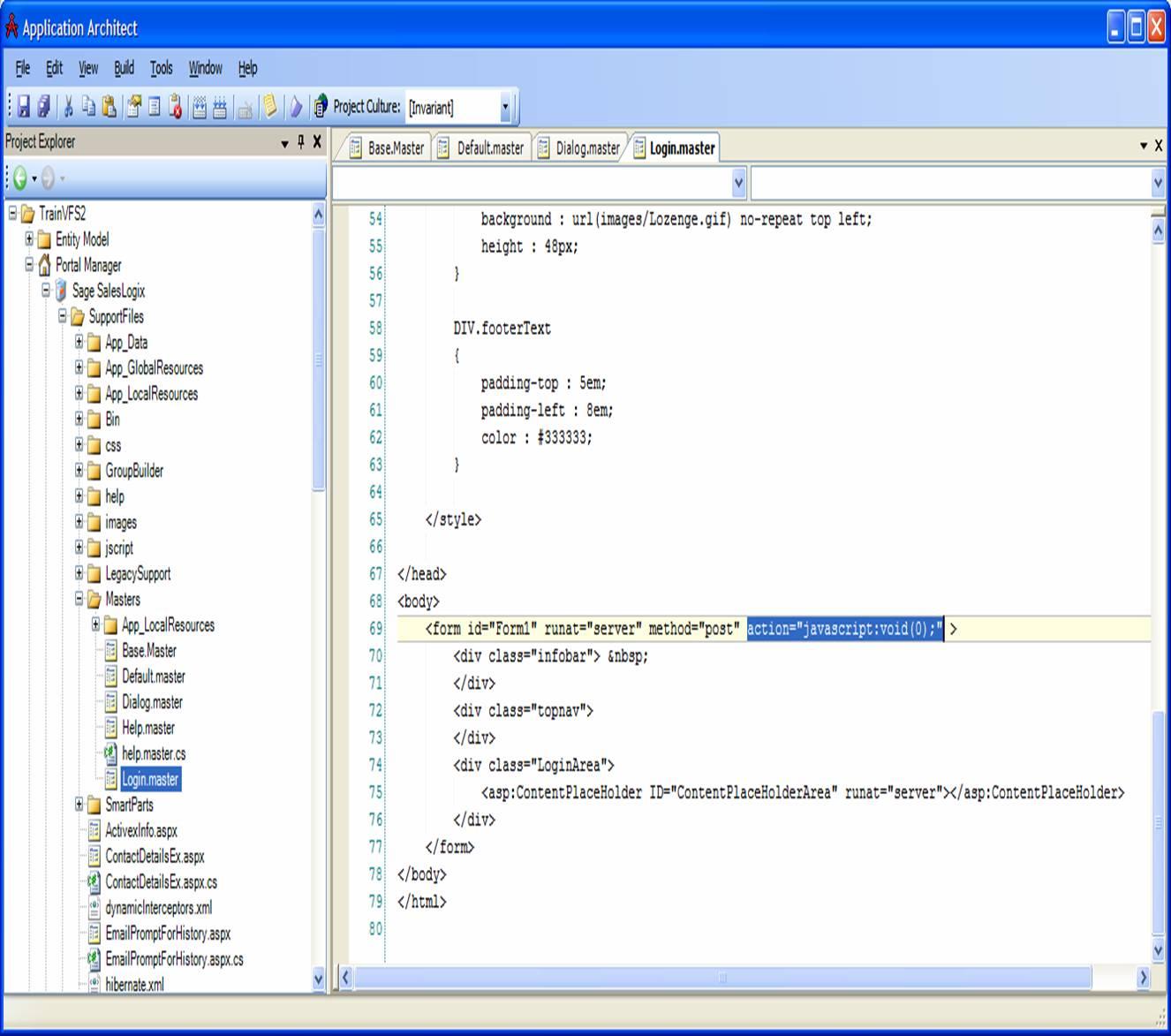Click the Paste clipboard icon
The image size is (1171, 1036).
(x=109, y=107)
